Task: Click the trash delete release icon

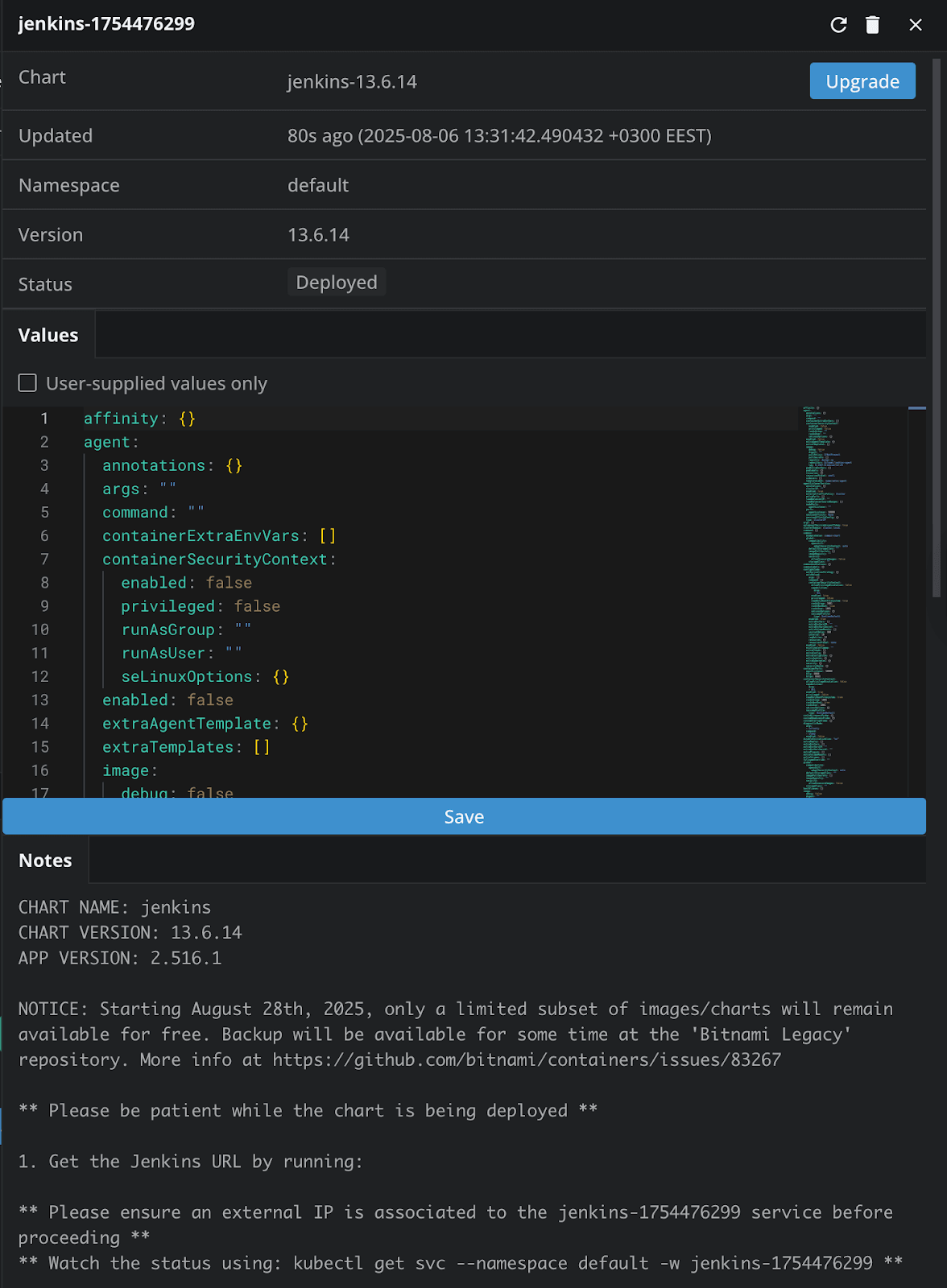Action: point(872,25)
